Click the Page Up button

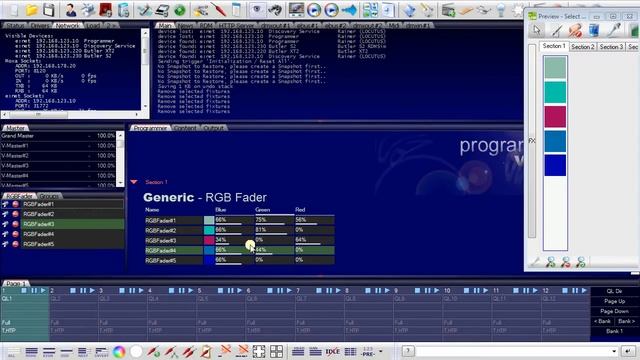(x=615, y=301)
